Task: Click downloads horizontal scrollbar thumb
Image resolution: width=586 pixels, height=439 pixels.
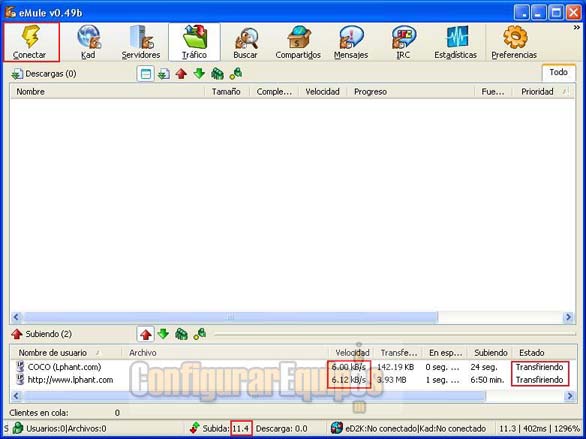Action: (x=229, y=317)
